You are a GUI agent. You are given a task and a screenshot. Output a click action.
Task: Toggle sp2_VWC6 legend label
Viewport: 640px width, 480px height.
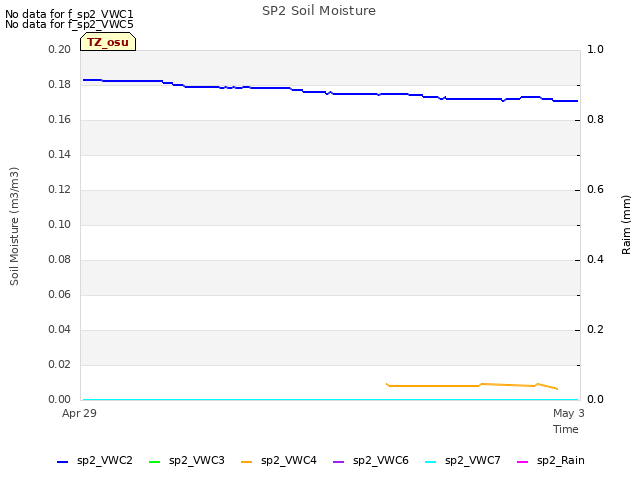(381, 460)
